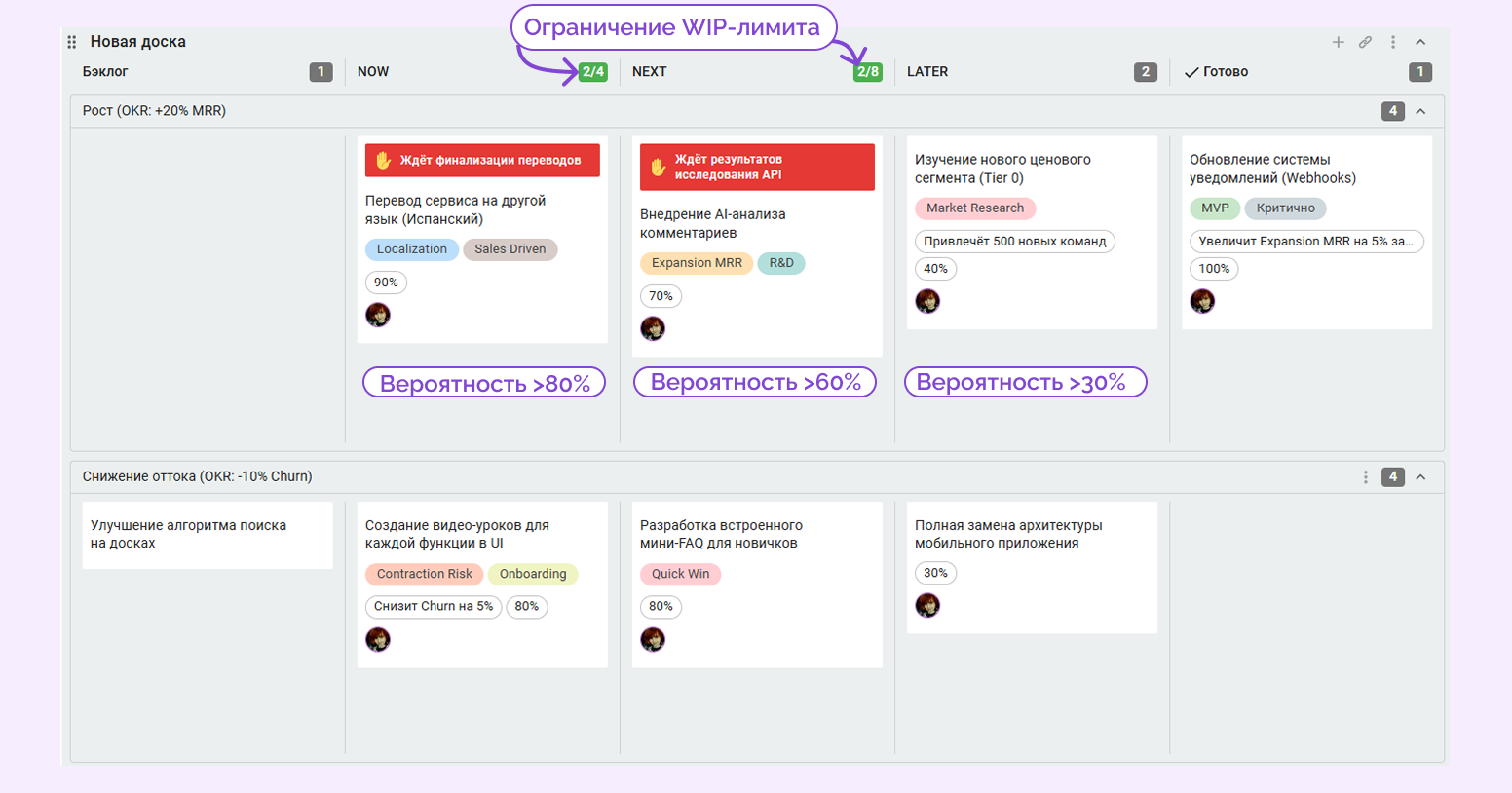
Task: Click the link icon in the board header
Action: click(1367, 42)
